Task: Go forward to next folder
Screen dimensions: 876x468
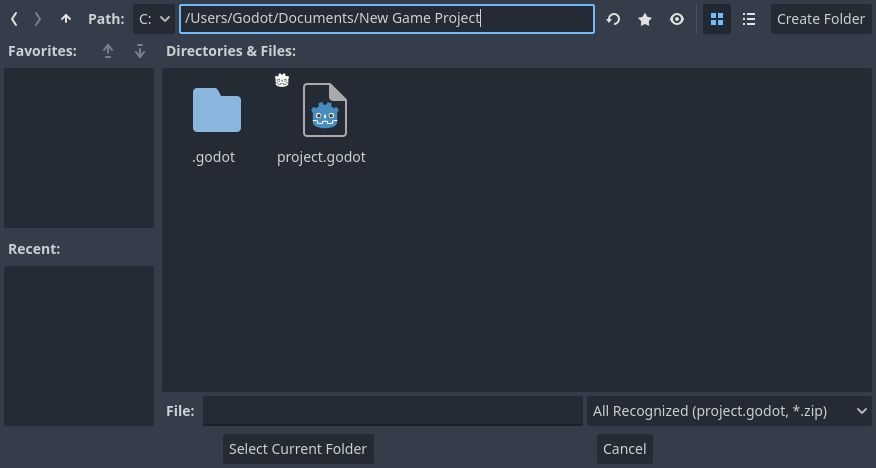Action: click(38, 19)
